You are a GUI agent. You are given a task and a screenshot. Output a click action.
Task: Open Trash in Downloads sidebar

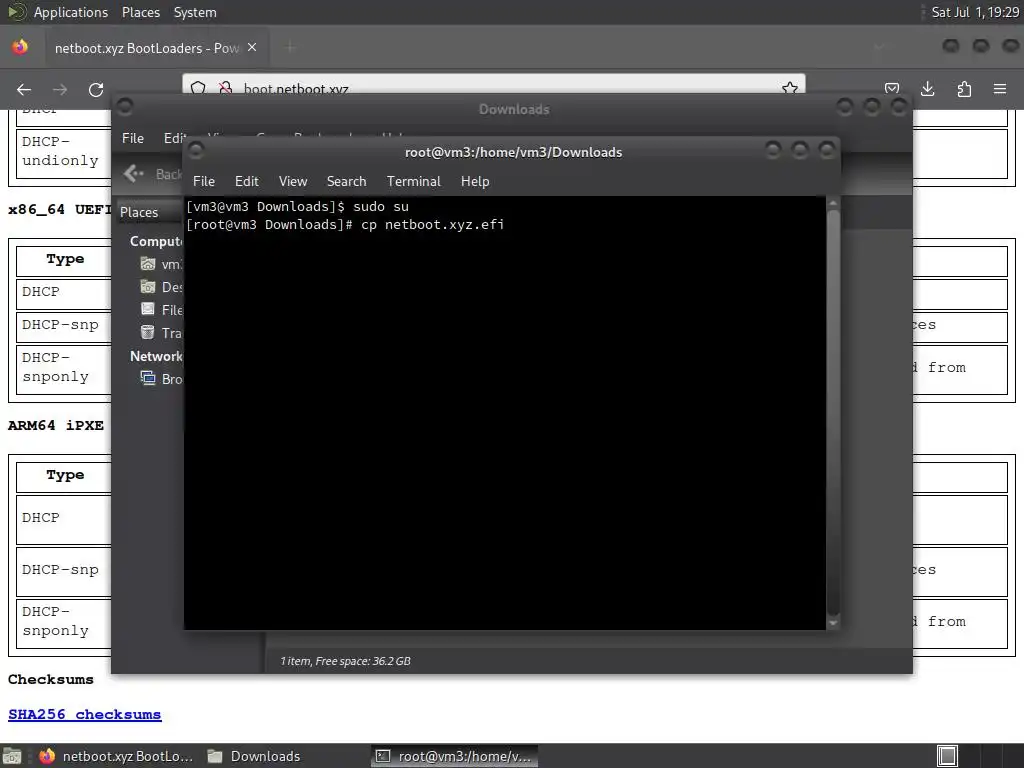pyautogui.click(x=162, y=333)
